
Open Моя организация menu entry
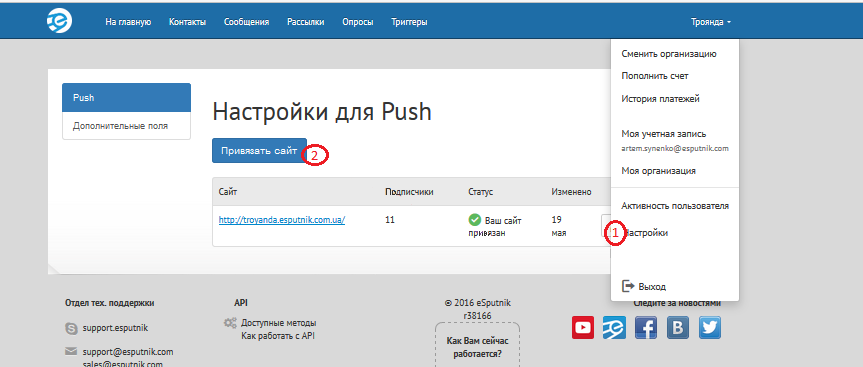[x=658, y=171]
